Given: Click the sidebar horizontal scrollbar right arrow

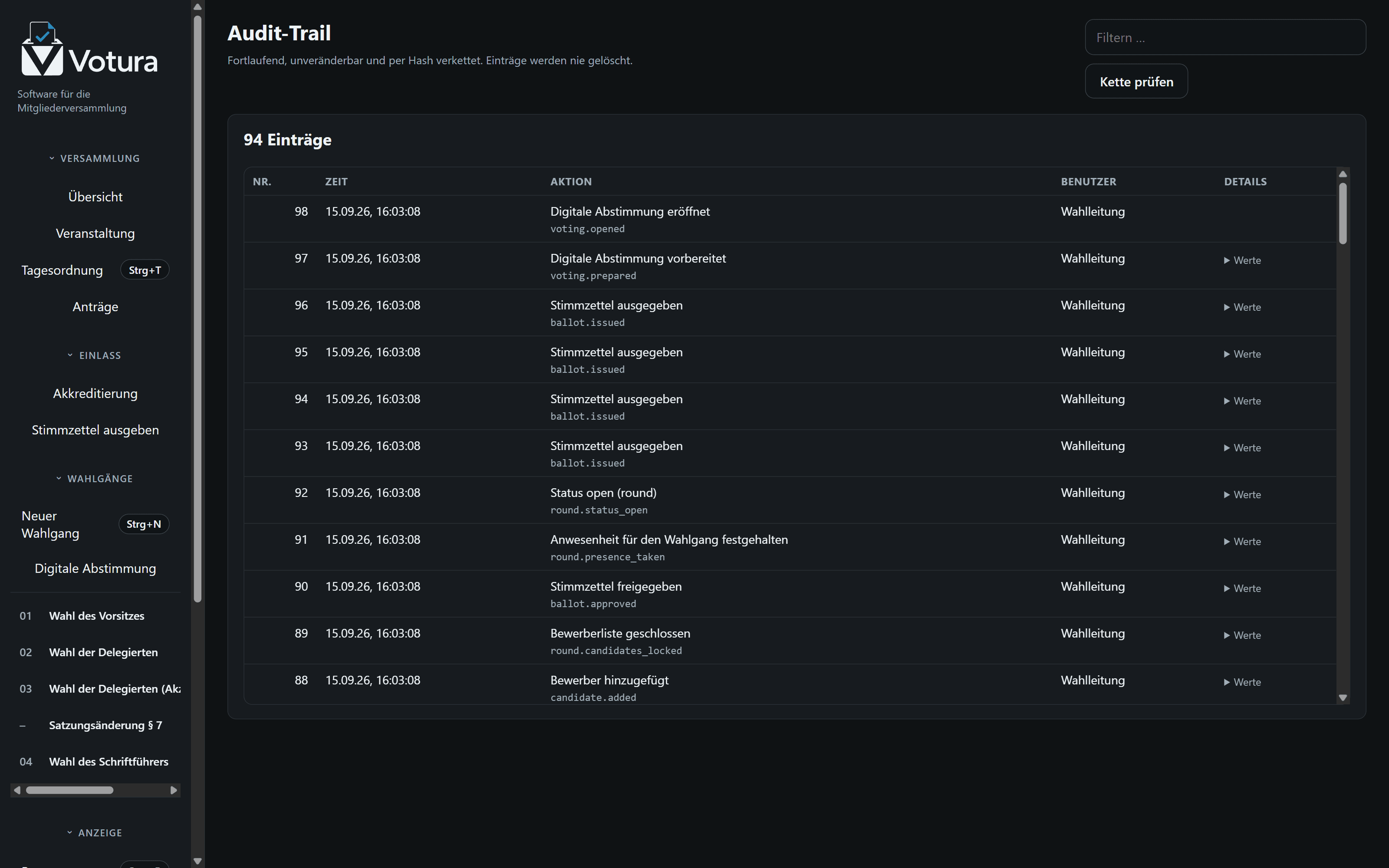Looking at the screenshot, I should (x=173, y=790).
